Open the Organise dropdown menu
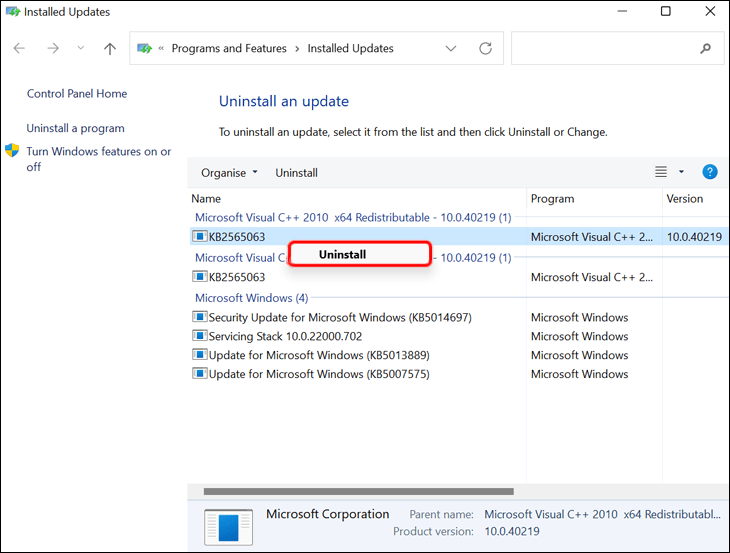Screen dimensions: 730x553 pos(229,173)
